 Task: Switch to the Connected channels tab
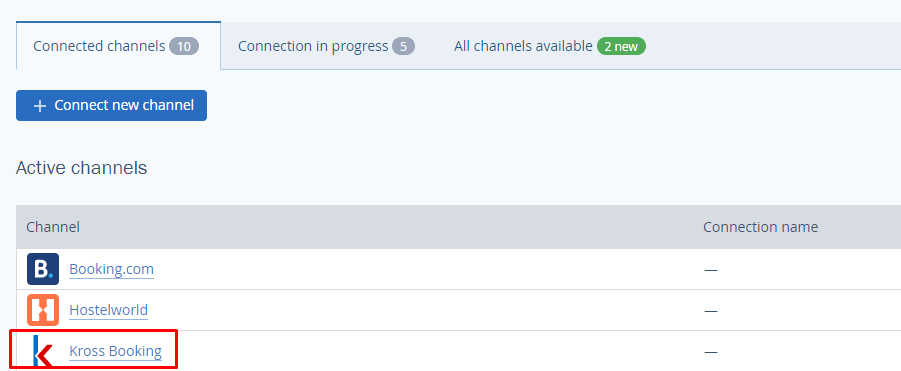pyautogui.click(x=118, y=46)
